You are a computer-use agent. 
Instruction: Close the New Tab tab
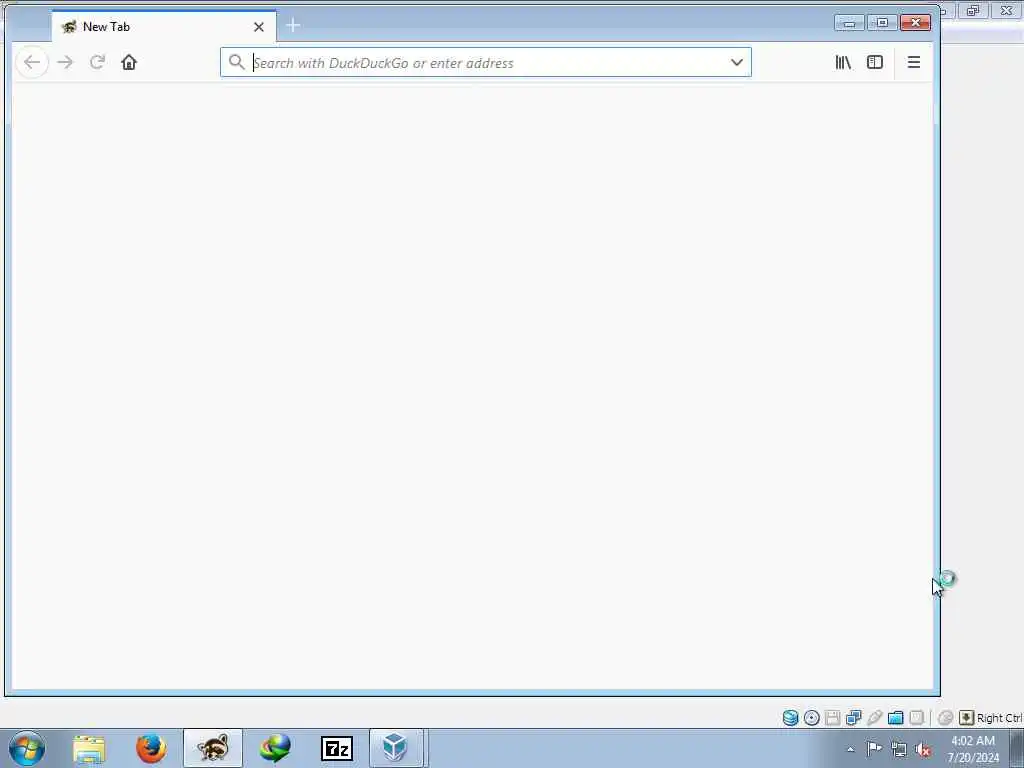pyautogui.click(x=259, y=27)
